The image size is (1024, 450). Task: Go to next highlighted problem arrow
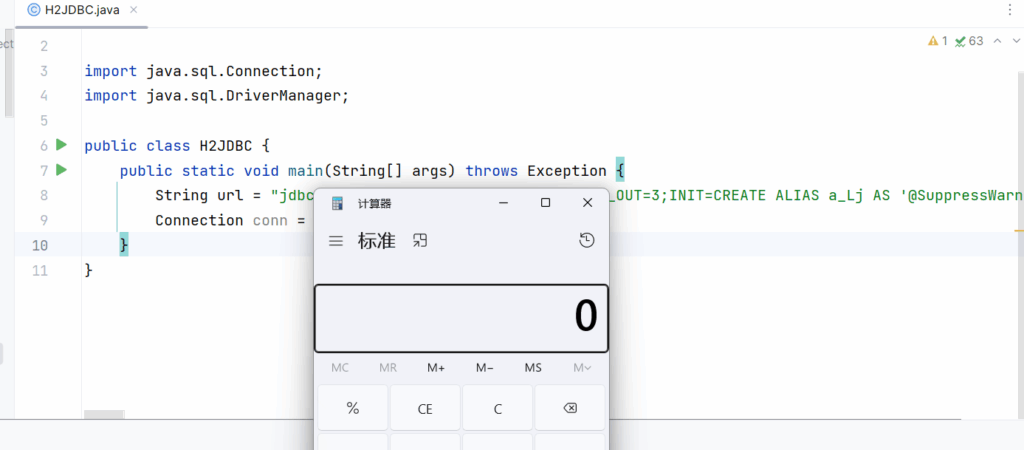1015,41
